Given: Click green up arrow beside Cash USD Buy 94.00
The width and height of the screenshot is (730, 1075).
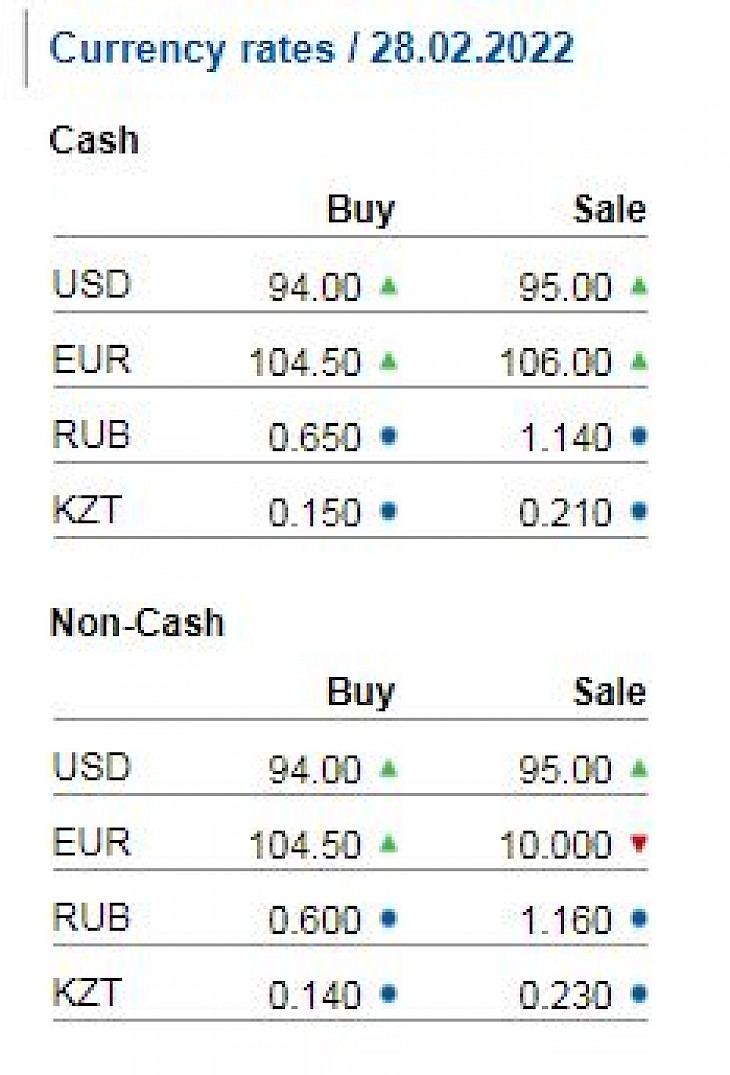Looking at the screenshot, I should pos(389,285).
